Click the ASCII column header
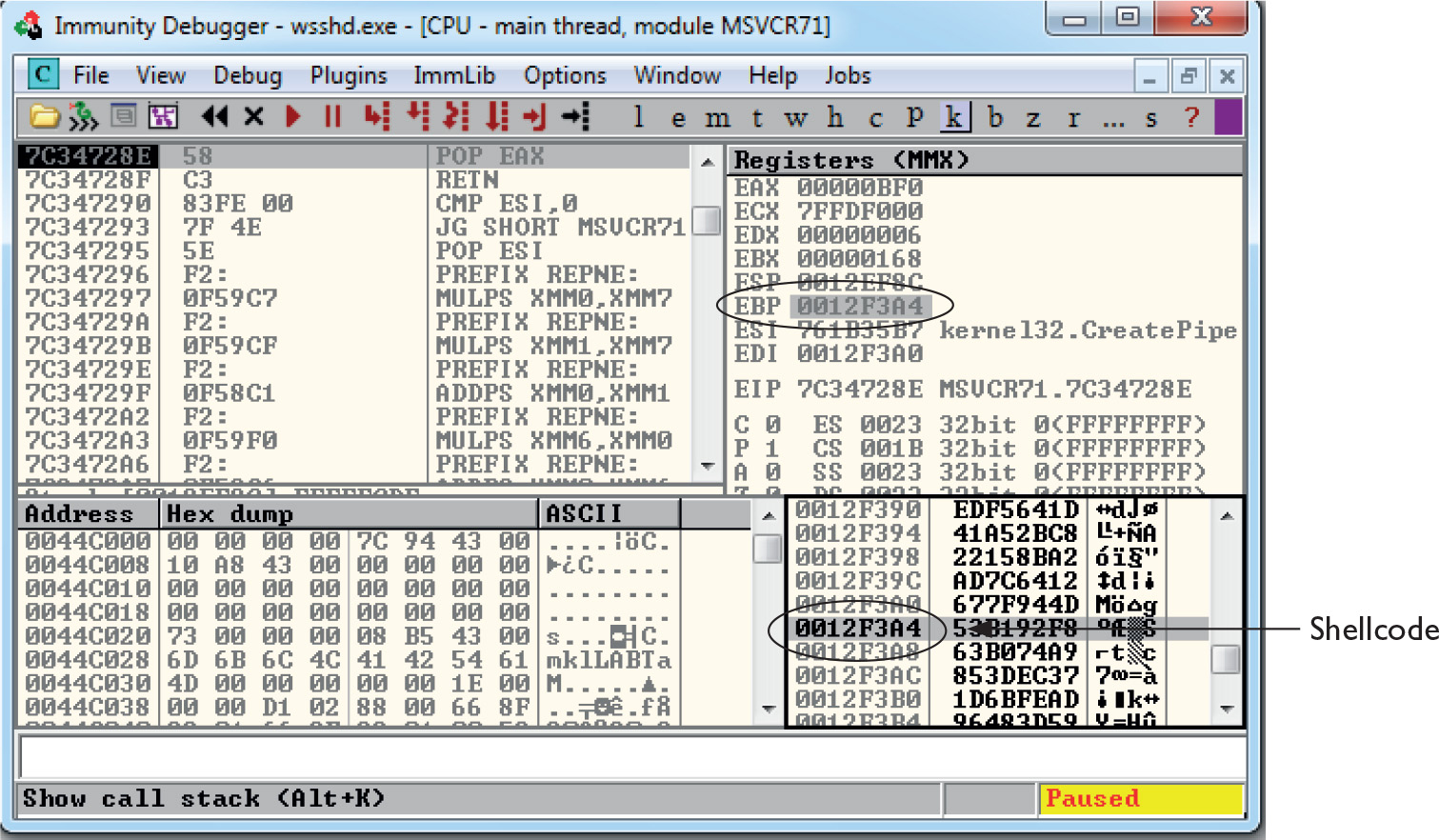The width and height of the screenshot is (1439, 840). [610, 514]
